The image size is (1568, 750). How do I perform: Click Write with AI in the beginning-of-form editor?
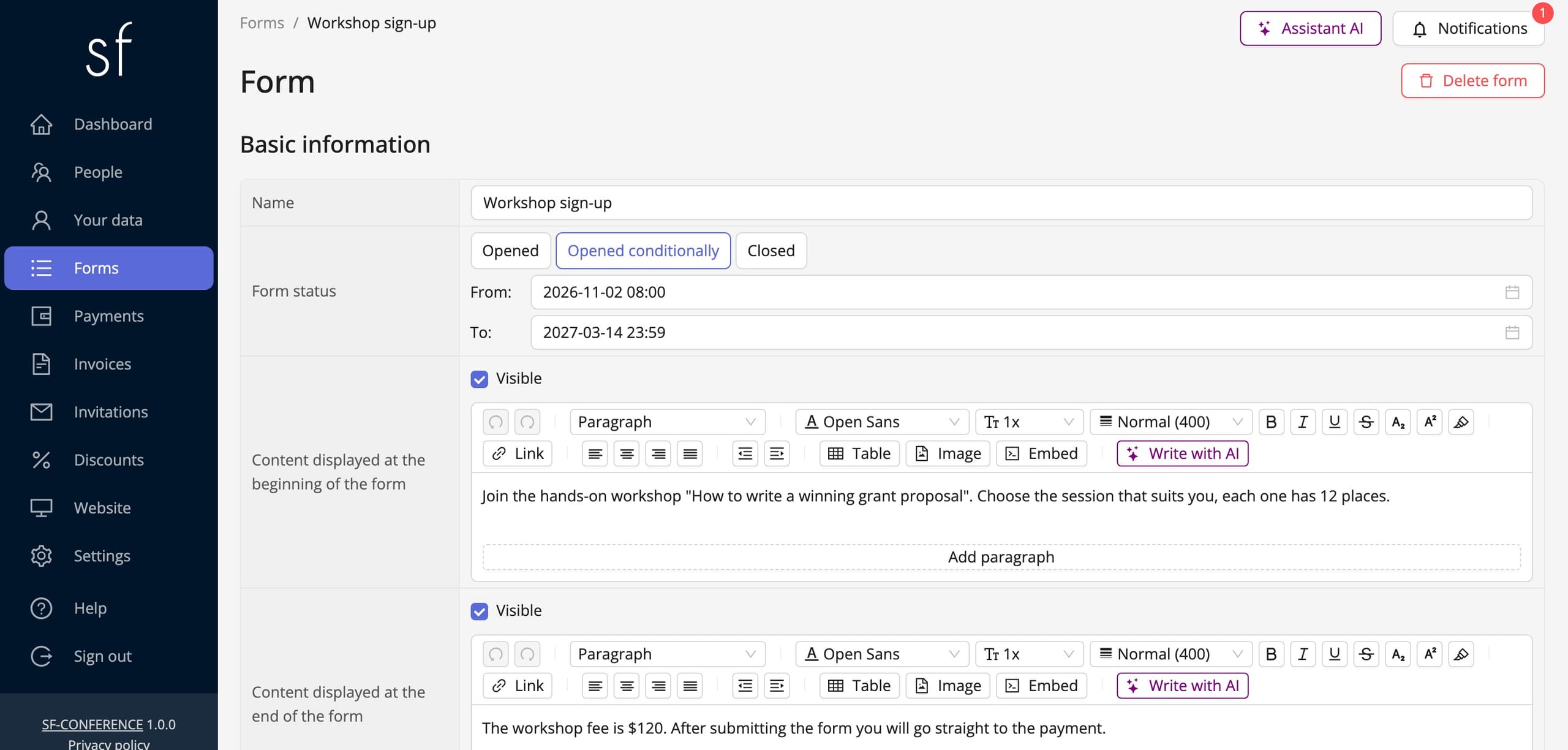pos(1182,453)
